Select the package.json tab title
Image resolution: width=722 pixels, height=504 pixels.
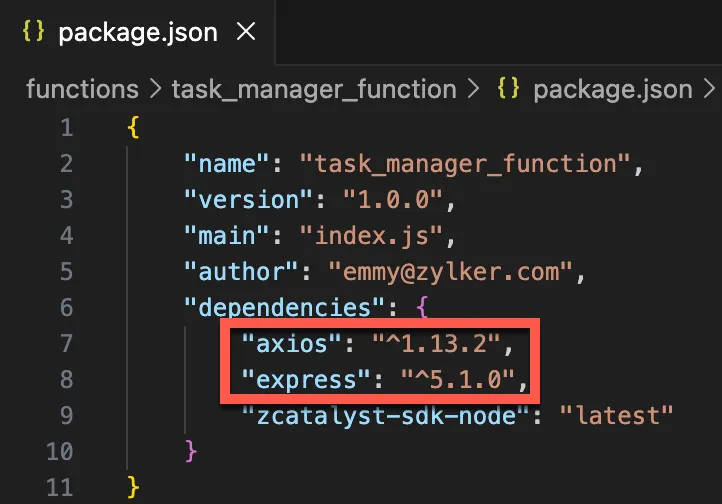[x=138, y=32]
